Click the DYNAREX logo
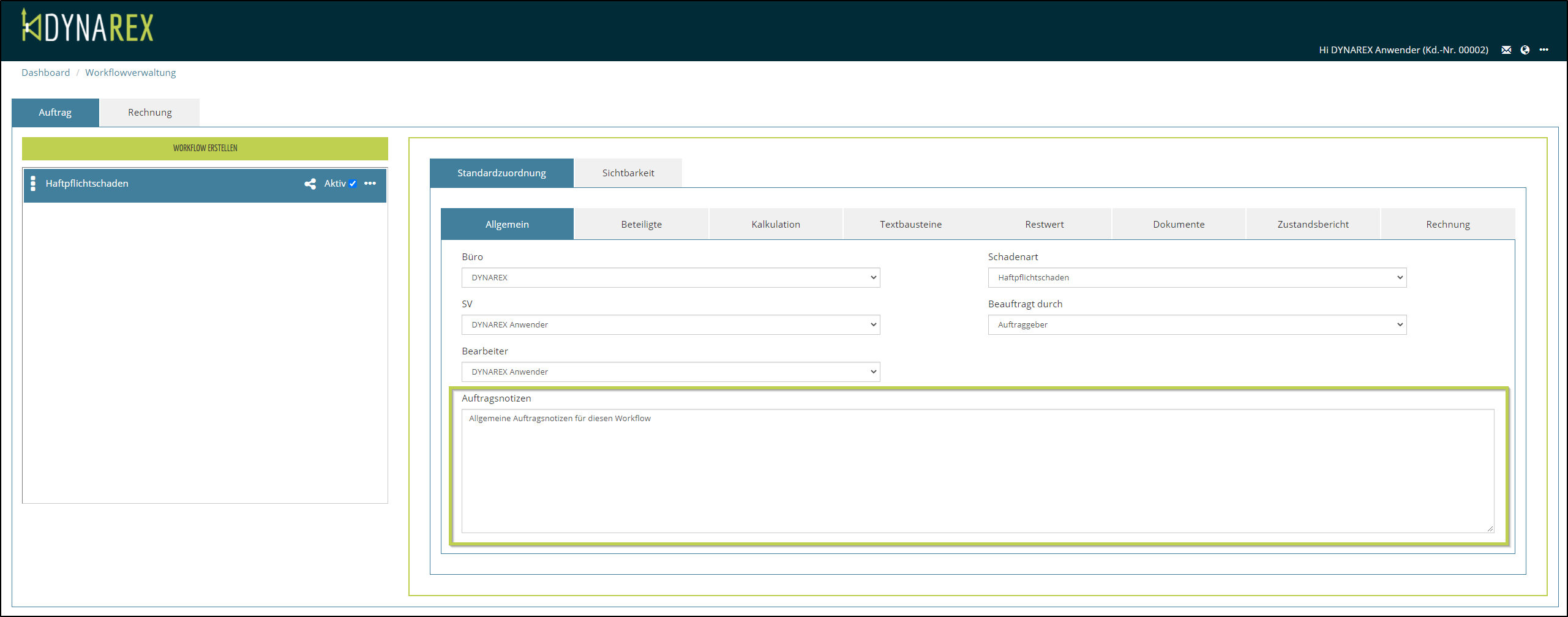The image size is (1568, 617). click(x=88, y=26)
